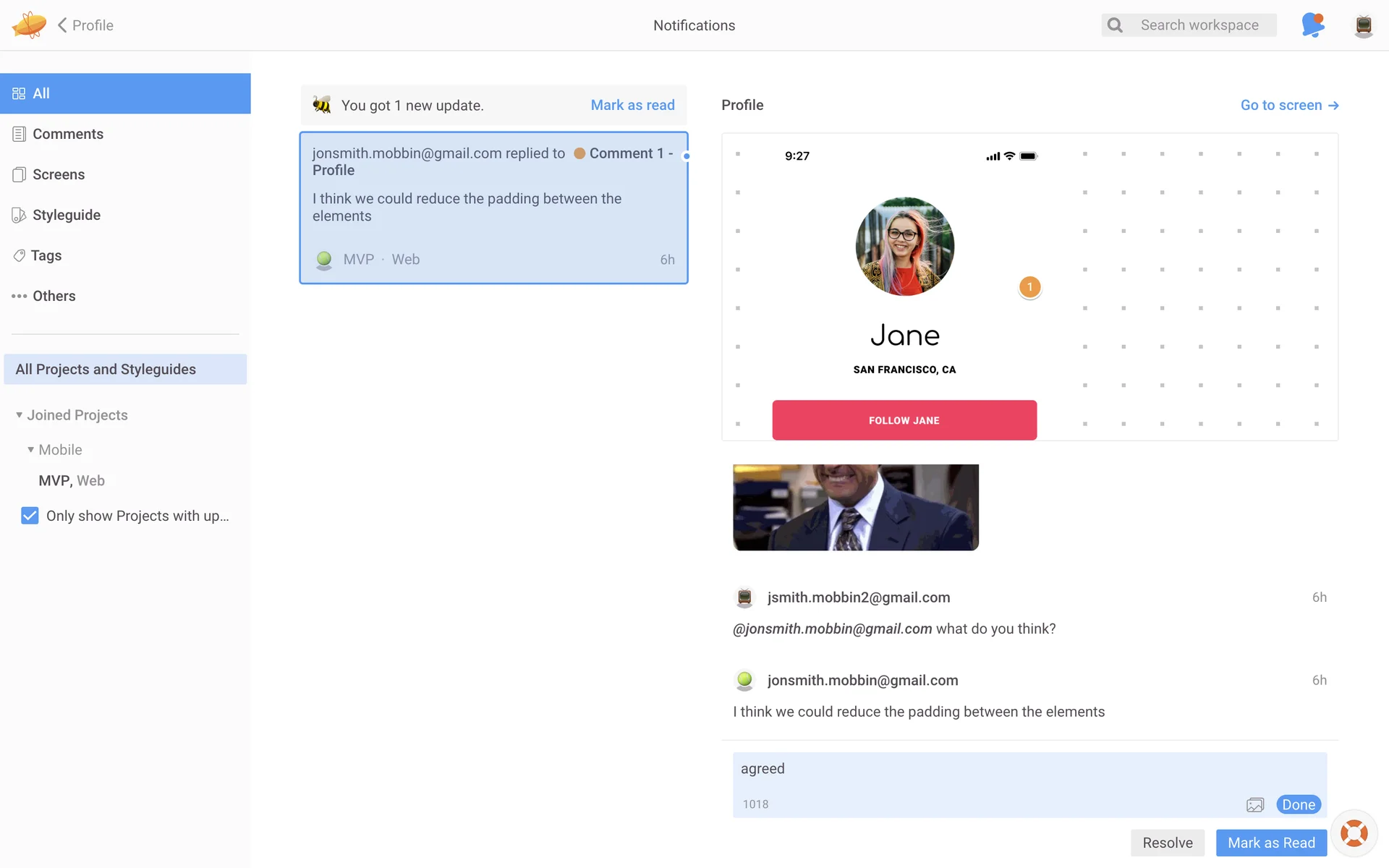This screenshot has height=868, width=1389.
Task: Switch to the Styleguide filter
Action: point(66,215)
